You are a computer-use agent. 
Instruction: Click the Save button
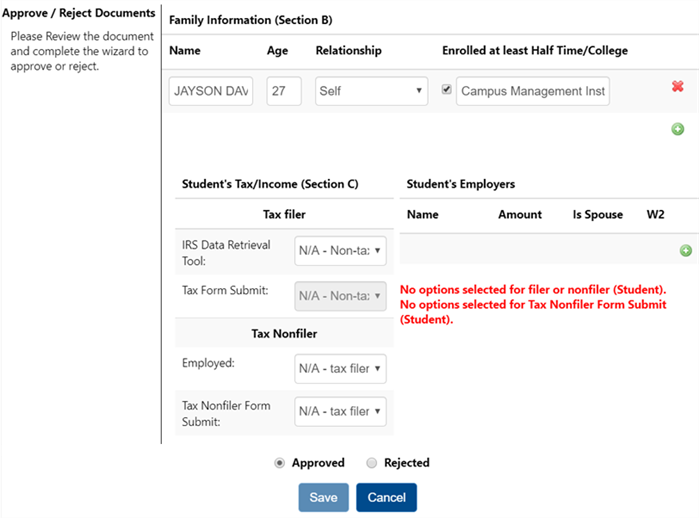323,497
